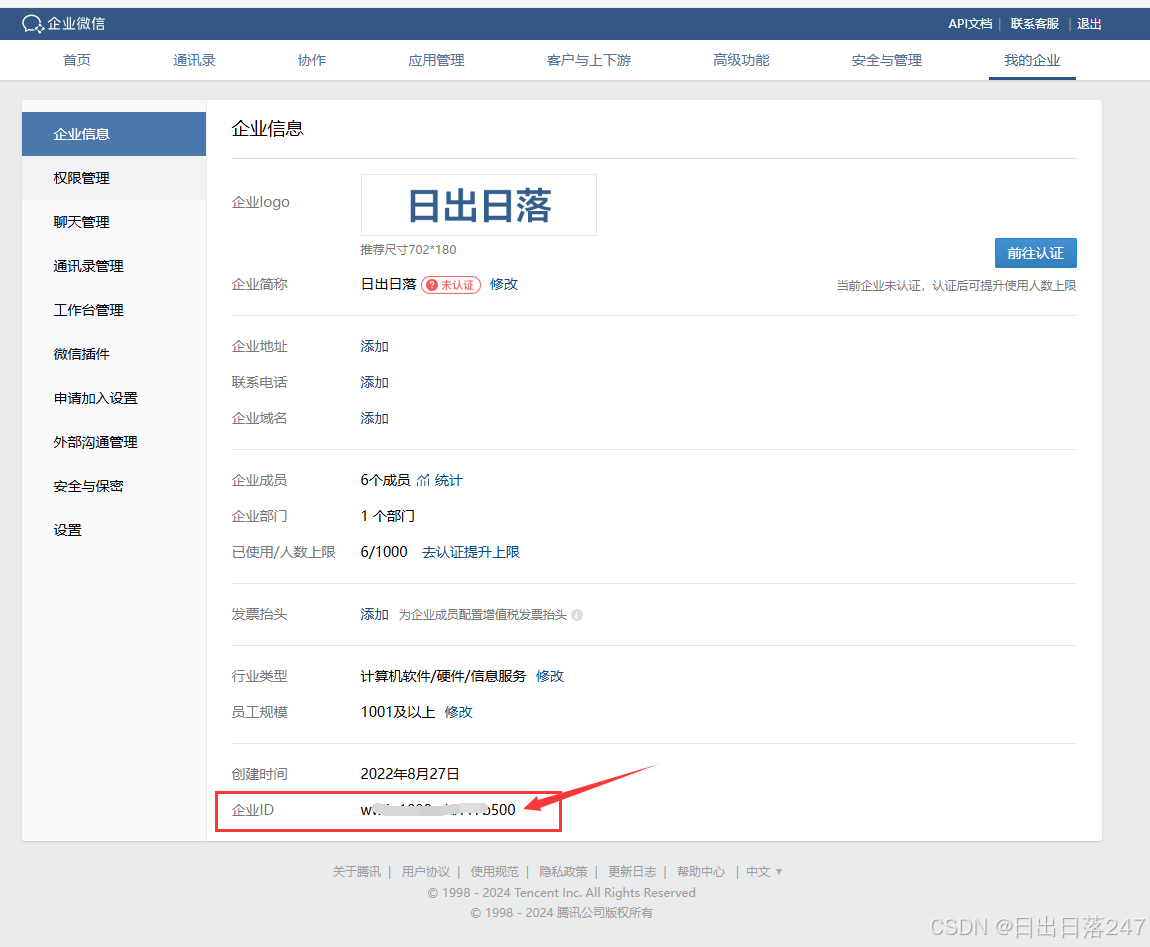
Task: Click 退出 to log out
Action: pos(1089,23)
